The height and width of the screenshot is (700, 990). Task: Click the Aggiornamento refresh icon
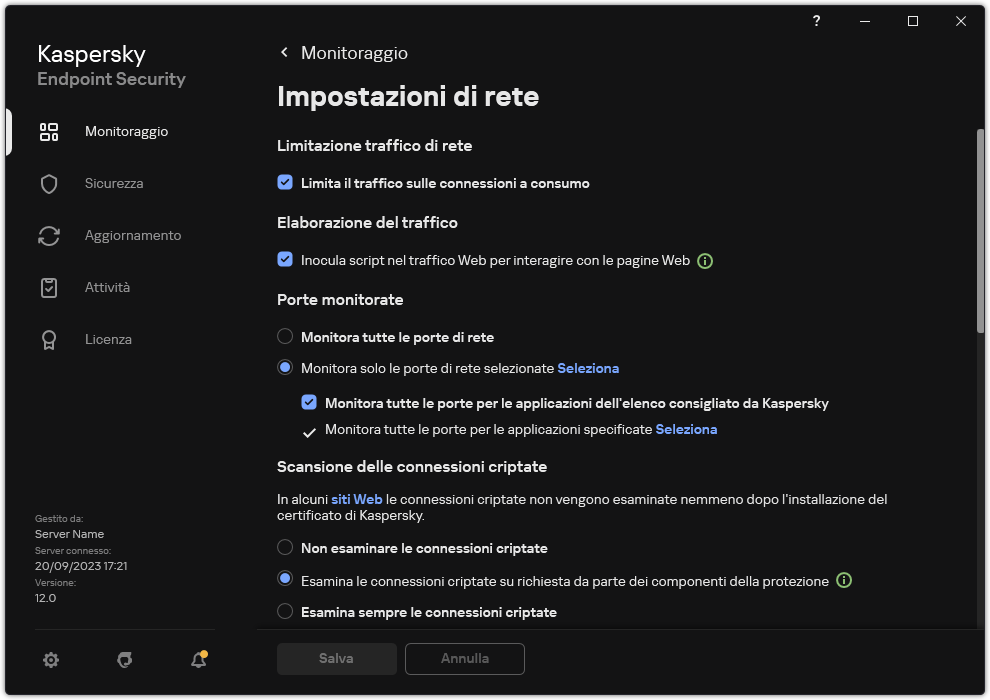48,235
